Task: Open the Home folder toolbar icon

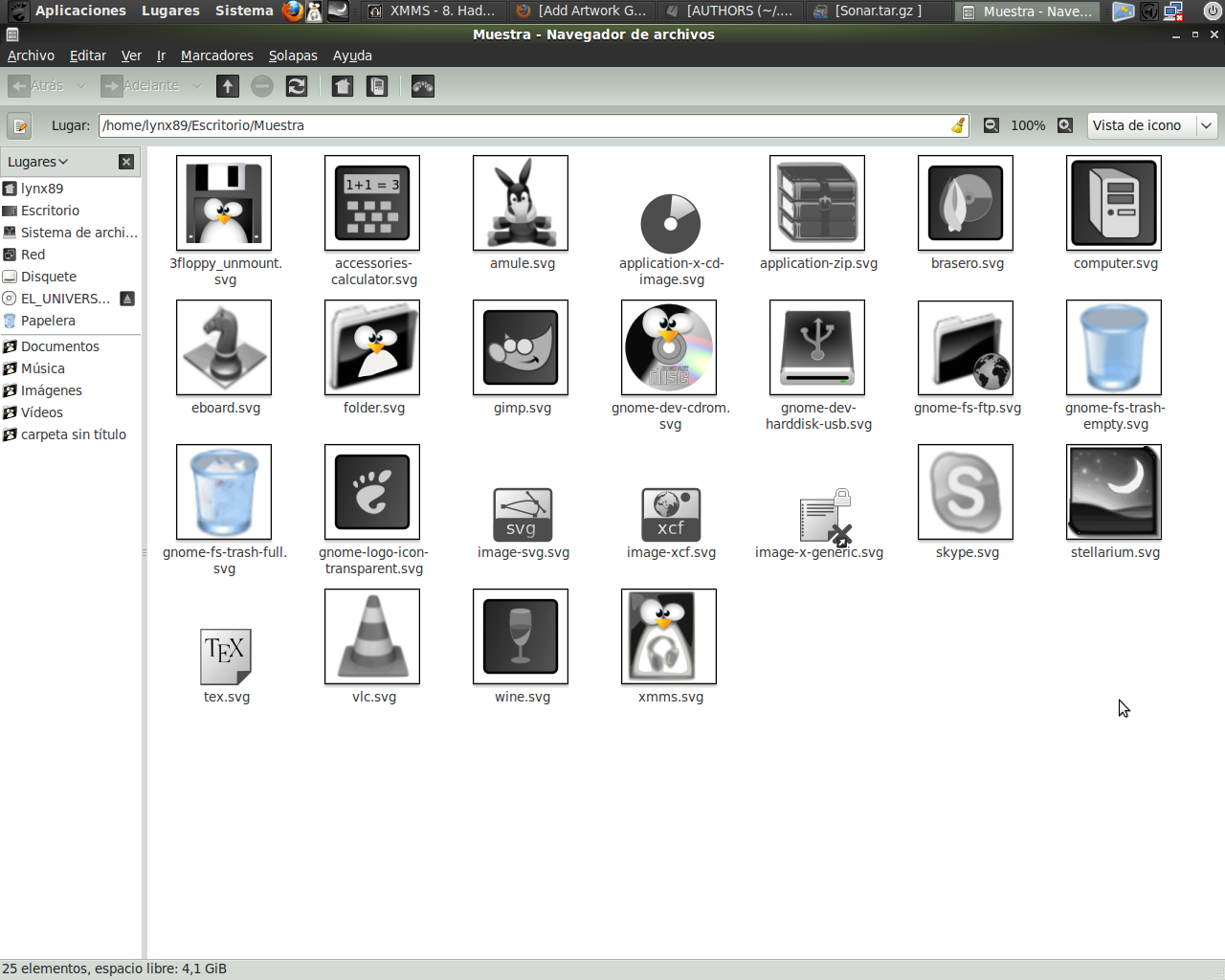Action: coord(342,86)
